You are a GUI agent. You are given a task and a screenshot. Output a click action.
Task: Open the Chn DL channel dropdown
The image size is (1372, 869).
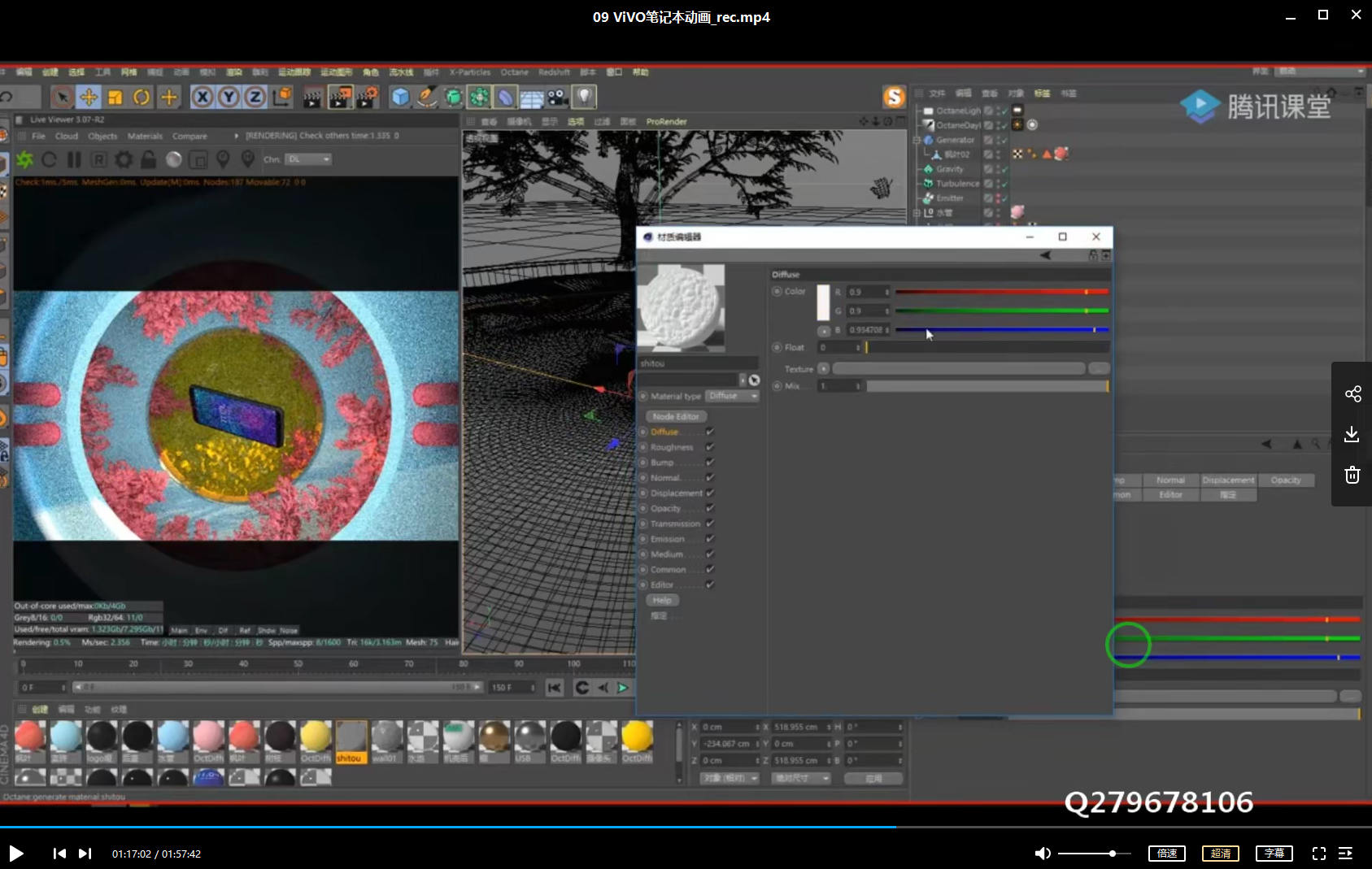click(x=308, y=159)
